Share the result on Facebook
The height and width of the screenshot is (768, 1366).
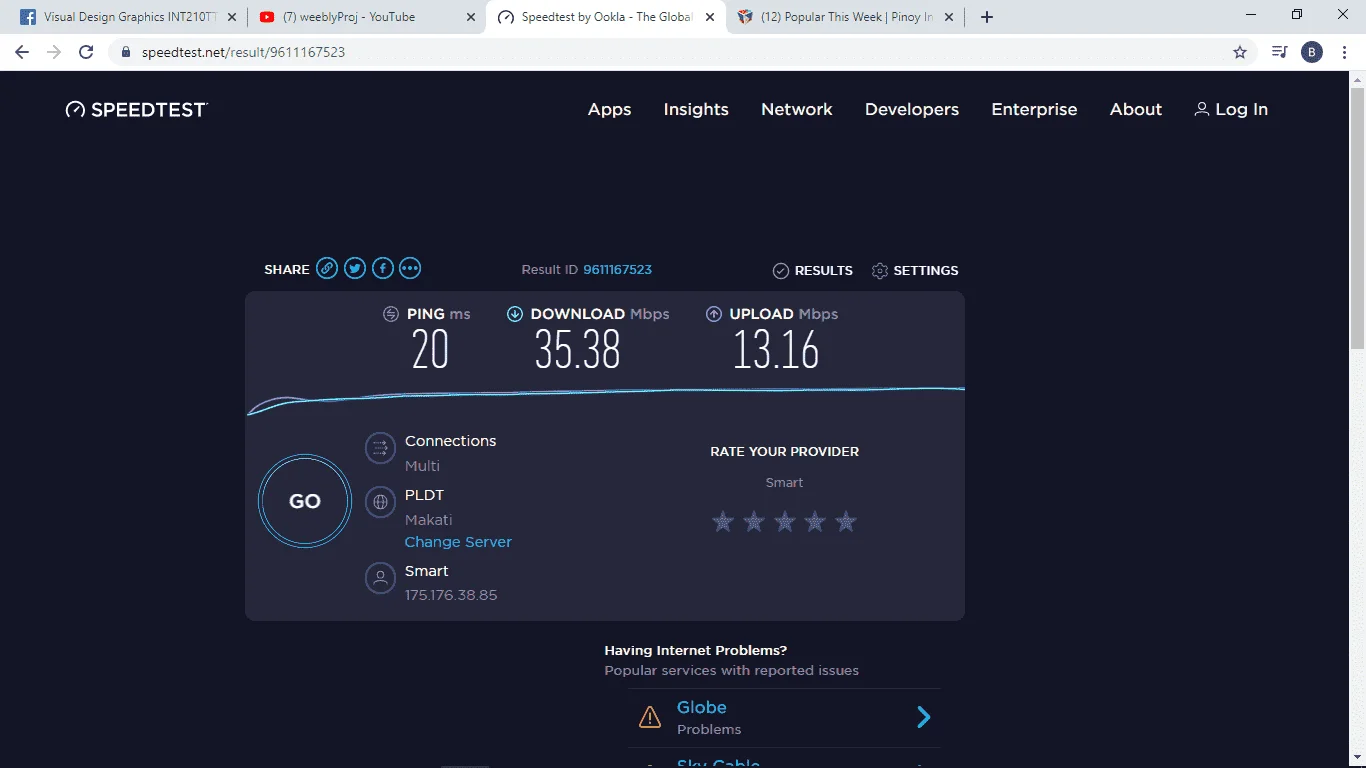[x=383, y=268]
